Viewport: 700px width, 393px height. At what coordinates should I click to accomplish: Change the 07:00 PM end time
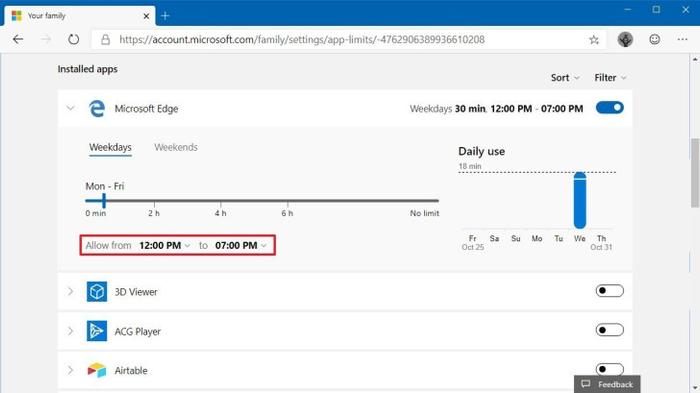pos(241,245)
